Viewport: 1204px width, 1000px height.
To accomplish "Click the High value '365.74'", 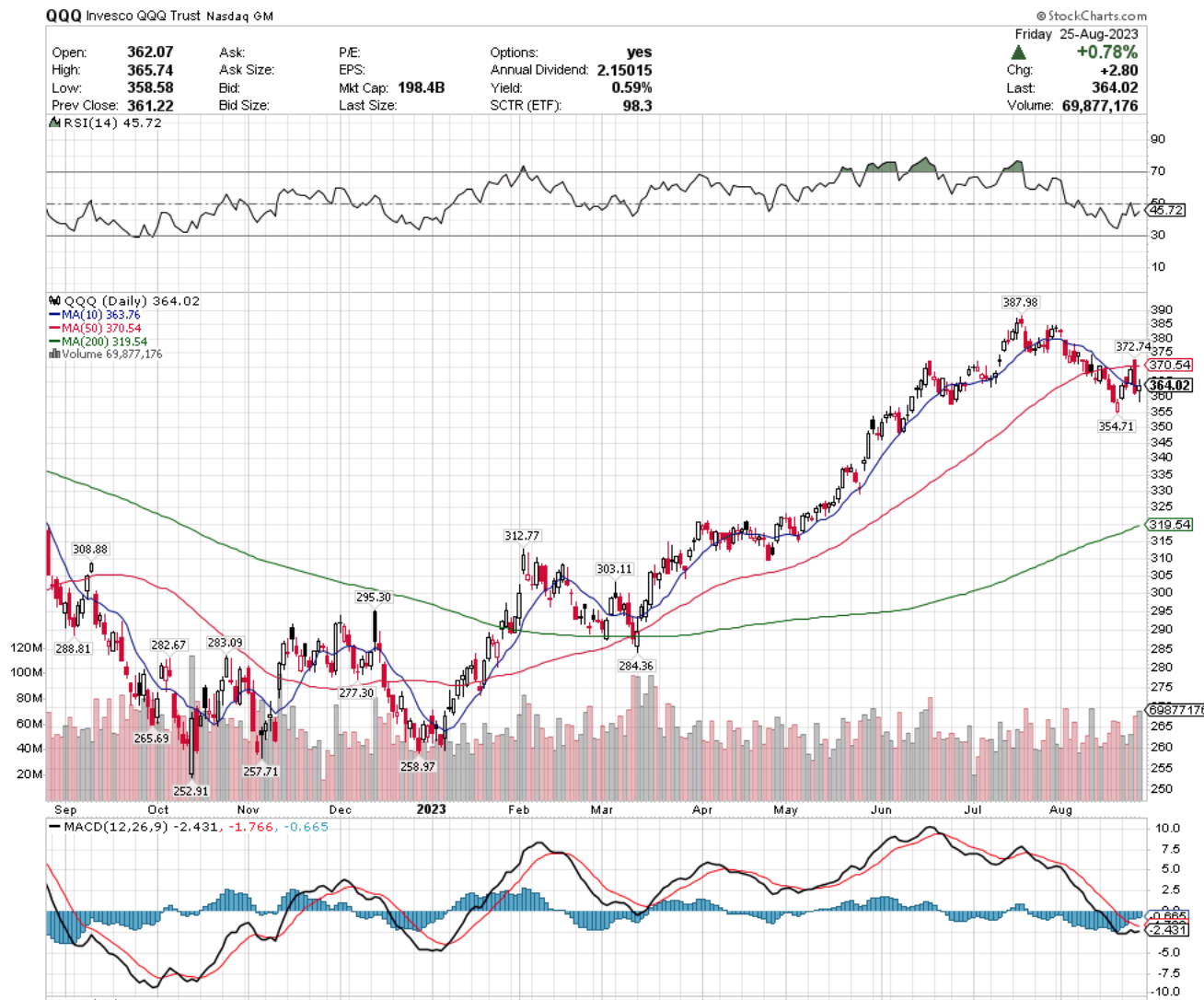I will tap(150, 70).
